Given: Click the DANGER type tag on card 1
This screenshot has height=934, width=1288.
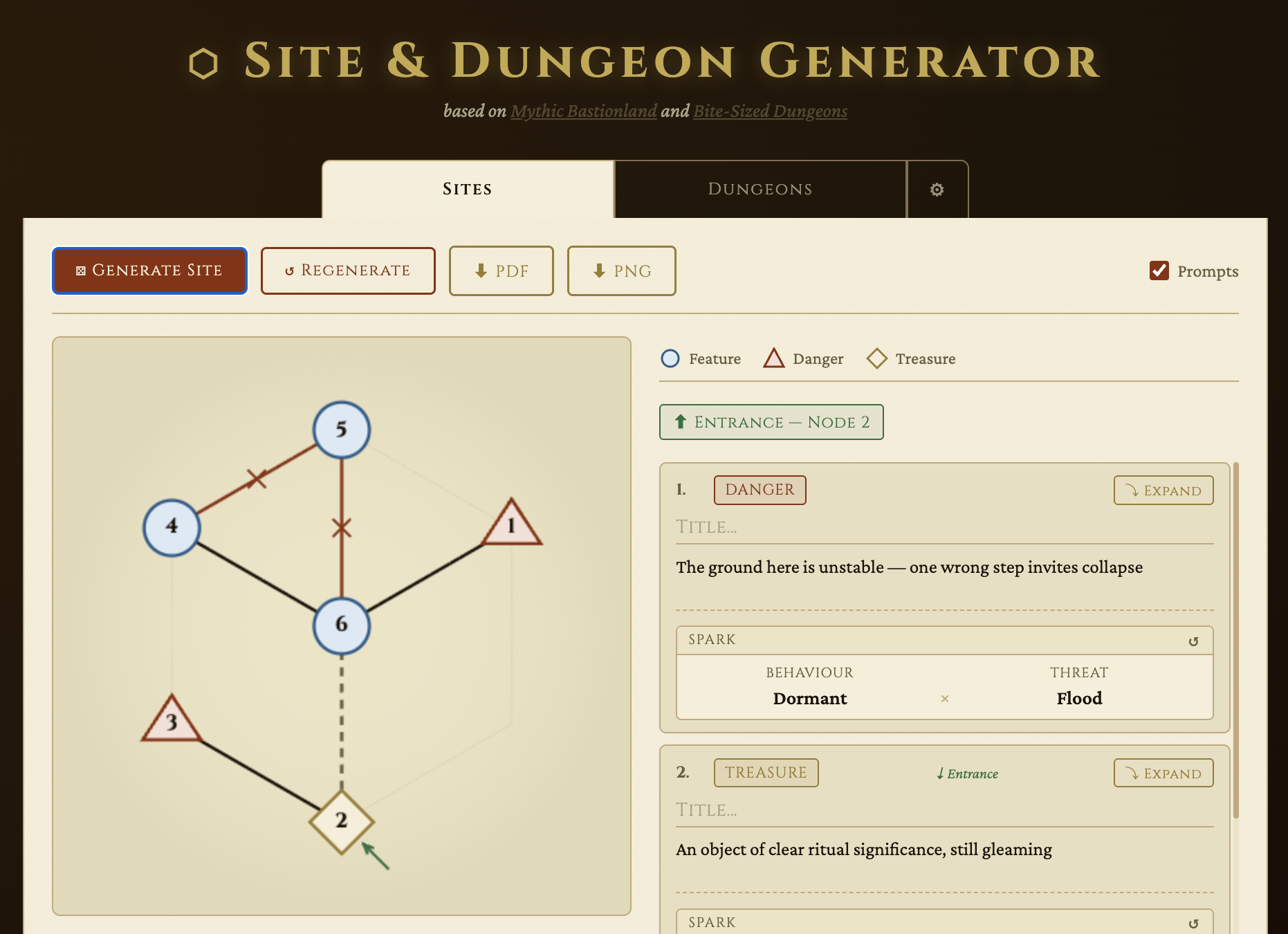Looking at the screenshot, I should tap(760, 490).
